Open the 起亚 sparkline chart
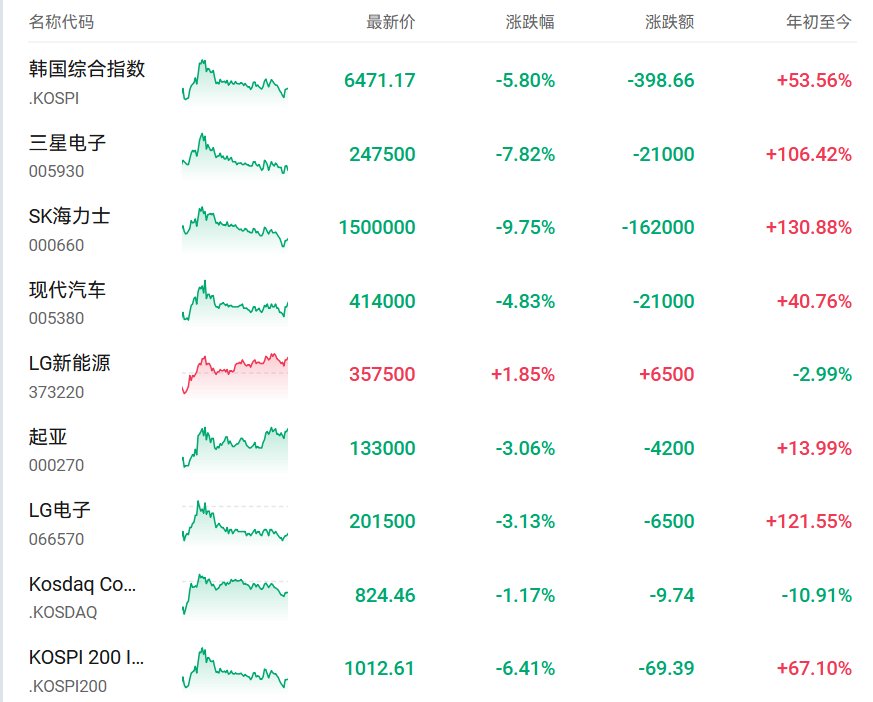The image size is (873, 702). (235, 448)
